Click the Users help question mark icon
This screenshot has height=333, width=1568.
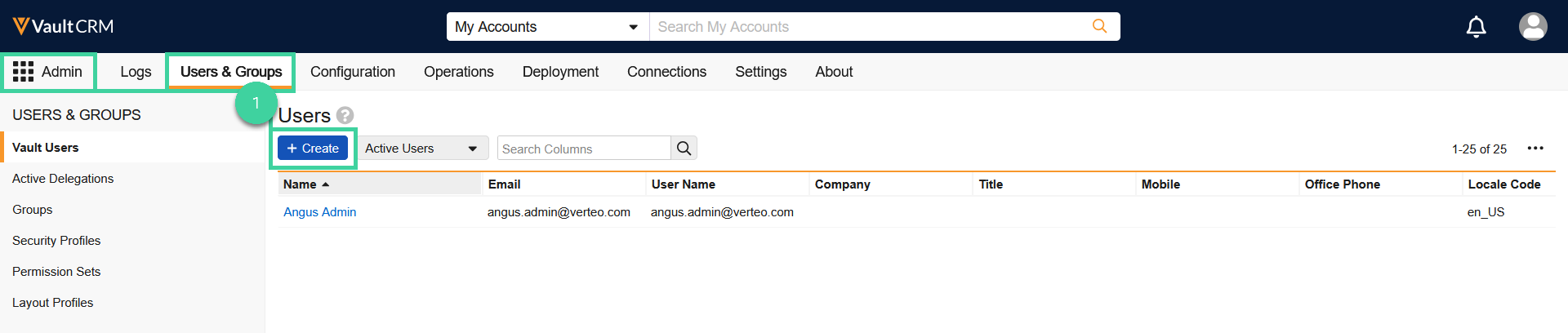click(345, 115)
